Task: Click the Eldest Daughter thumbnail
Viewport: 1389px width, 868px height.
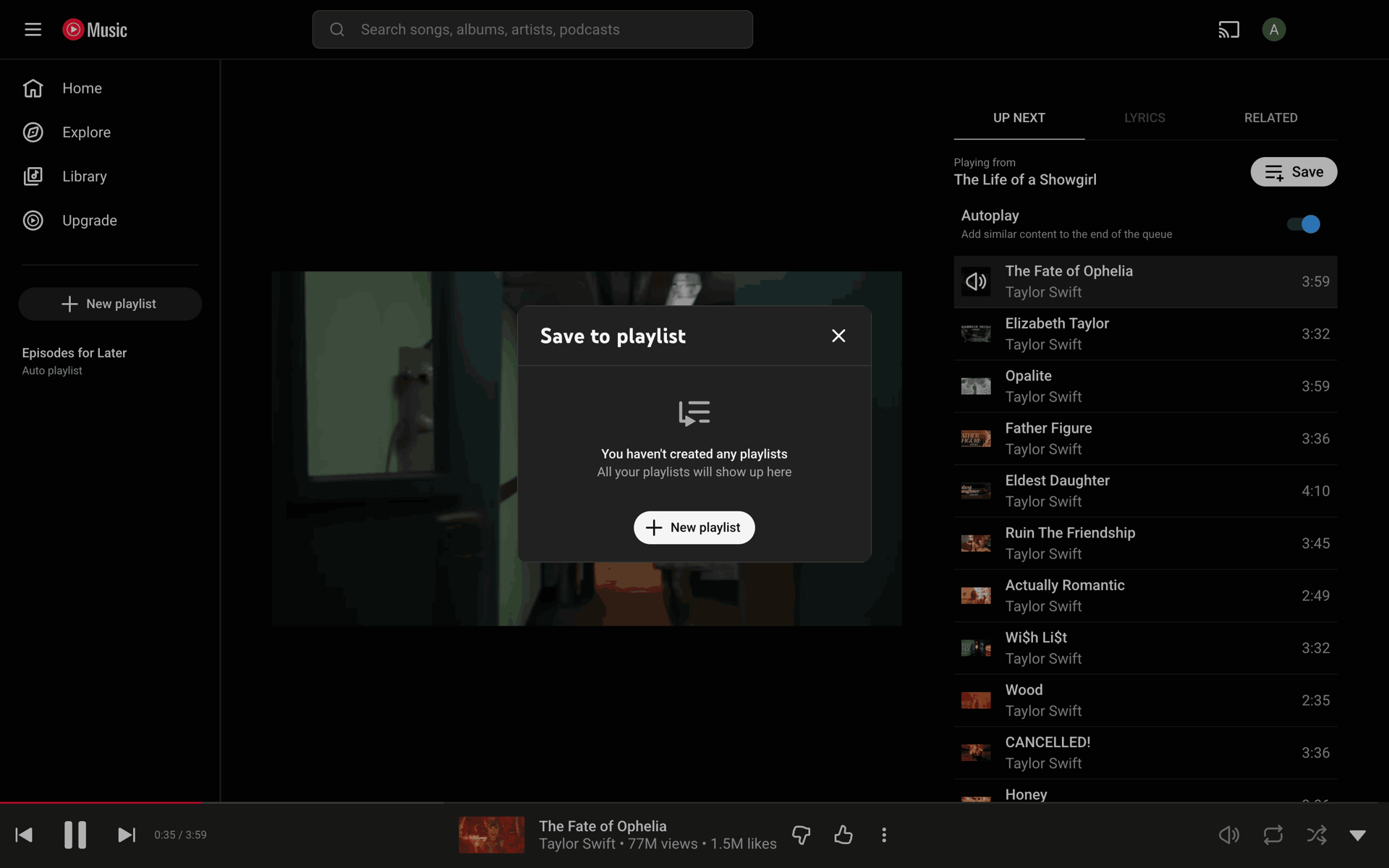Action: click(976, 491)
